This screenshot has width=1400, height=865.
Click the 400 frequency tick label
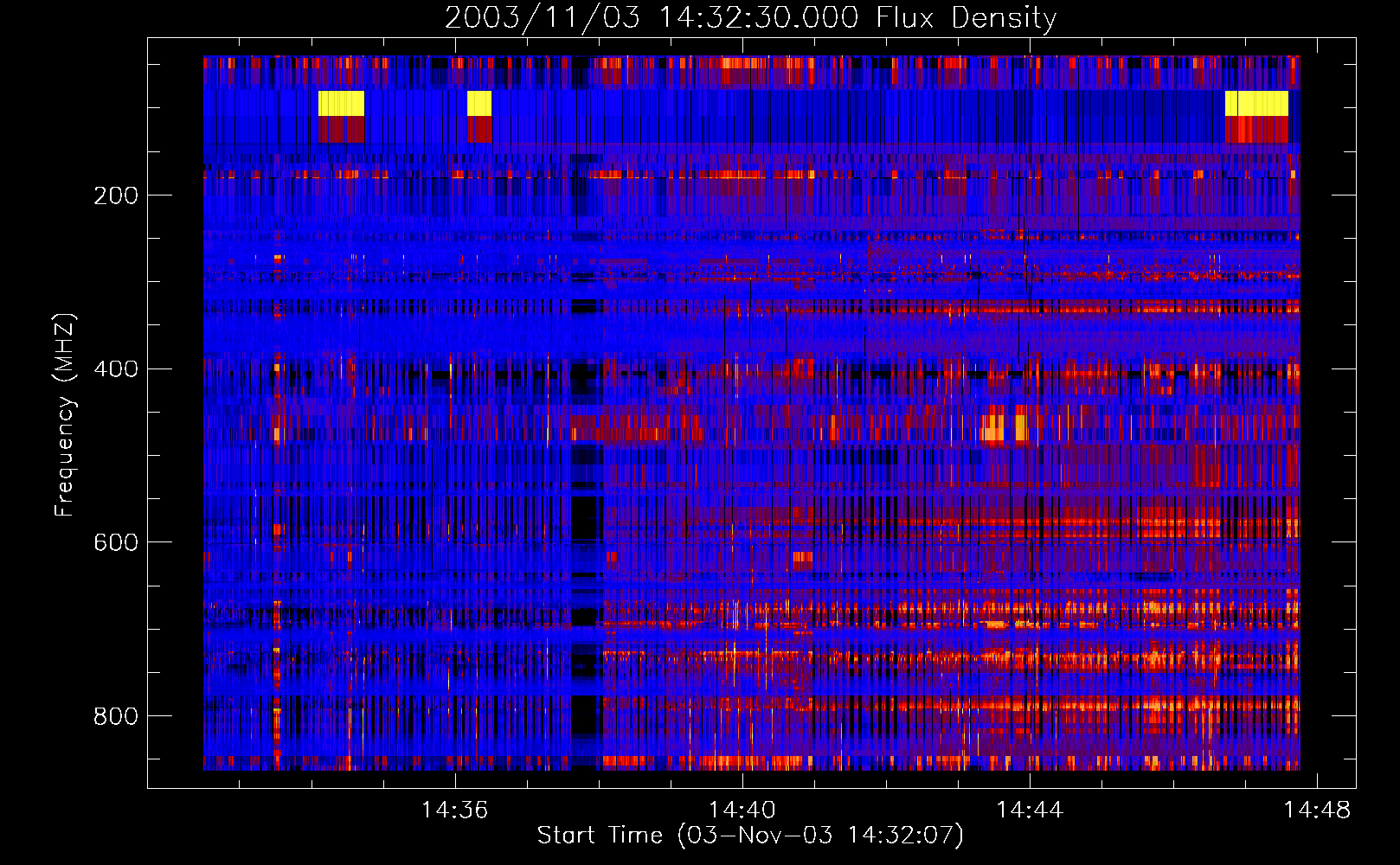point(115,369)
